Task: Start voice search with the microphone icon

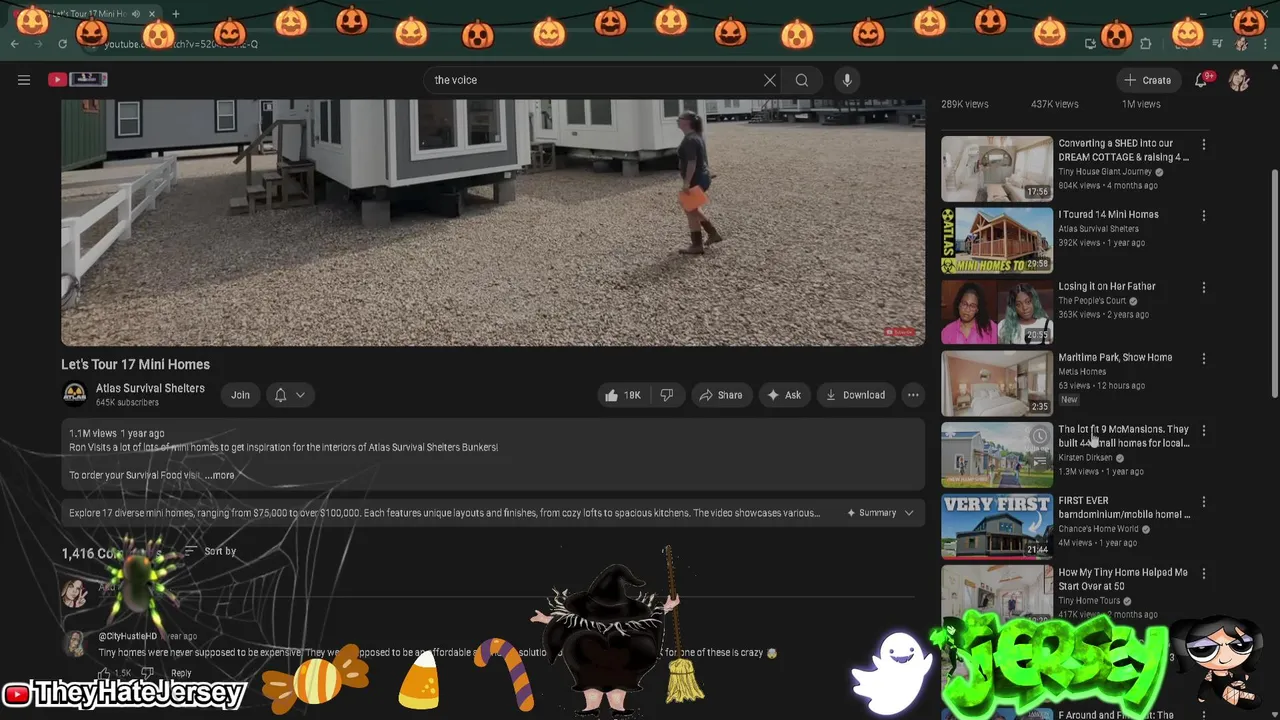Action: (847, 80)
